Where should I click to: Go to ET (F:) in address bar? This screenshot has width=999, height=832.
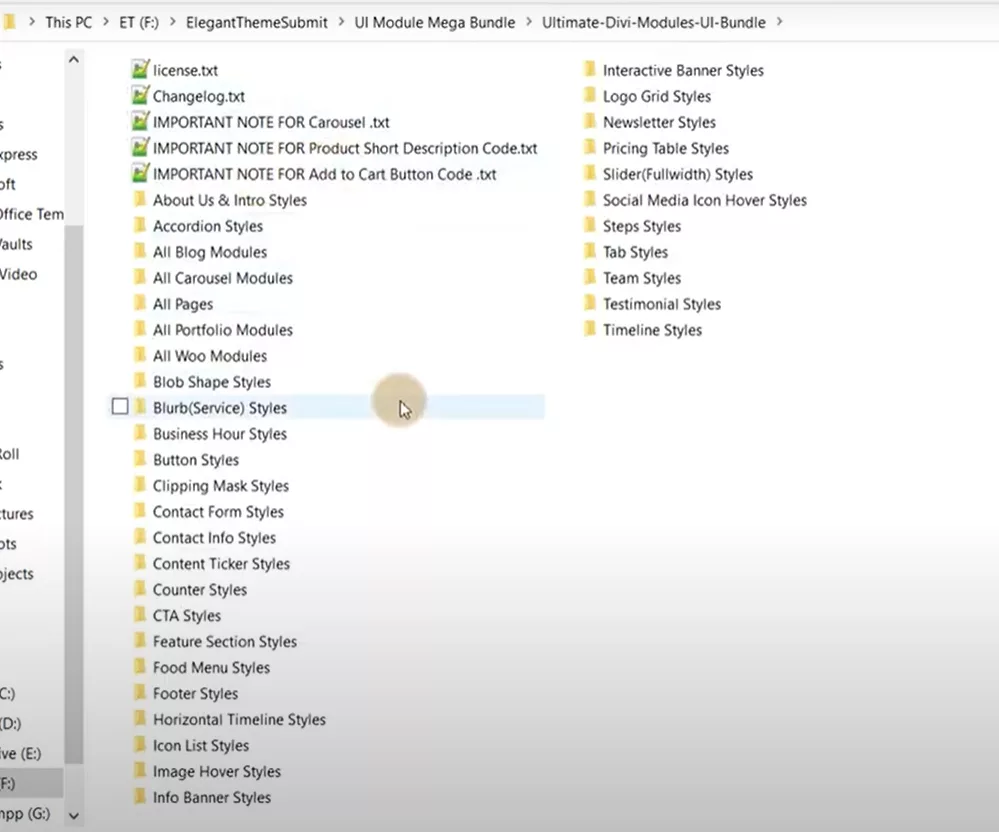click(139, 22)
